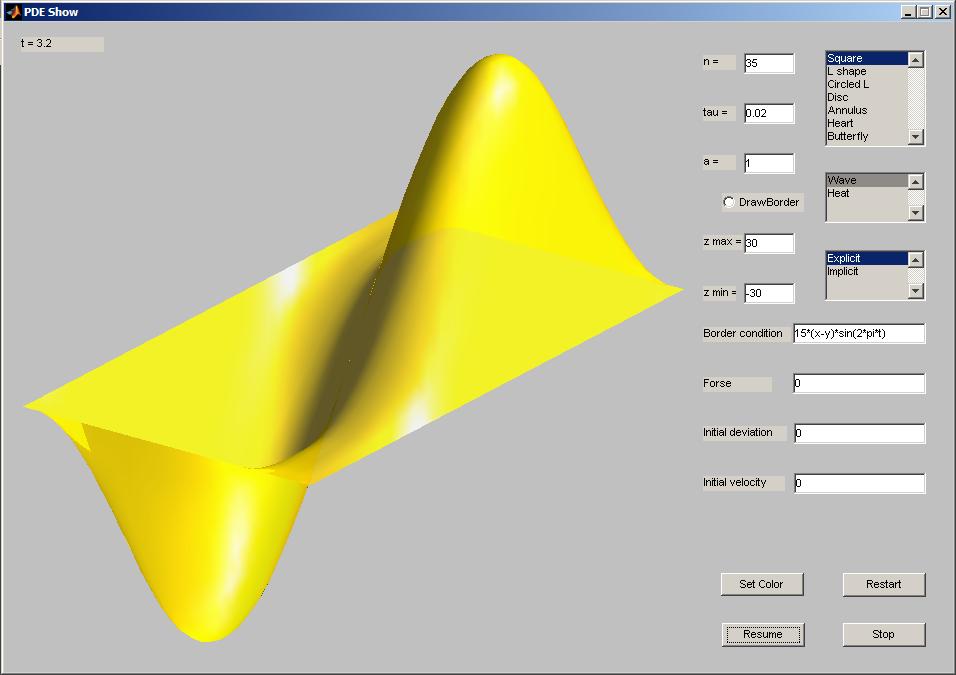This screenshot has height=675, width=956.
Task: Close the PDE Show window
Action: (943, 12)
